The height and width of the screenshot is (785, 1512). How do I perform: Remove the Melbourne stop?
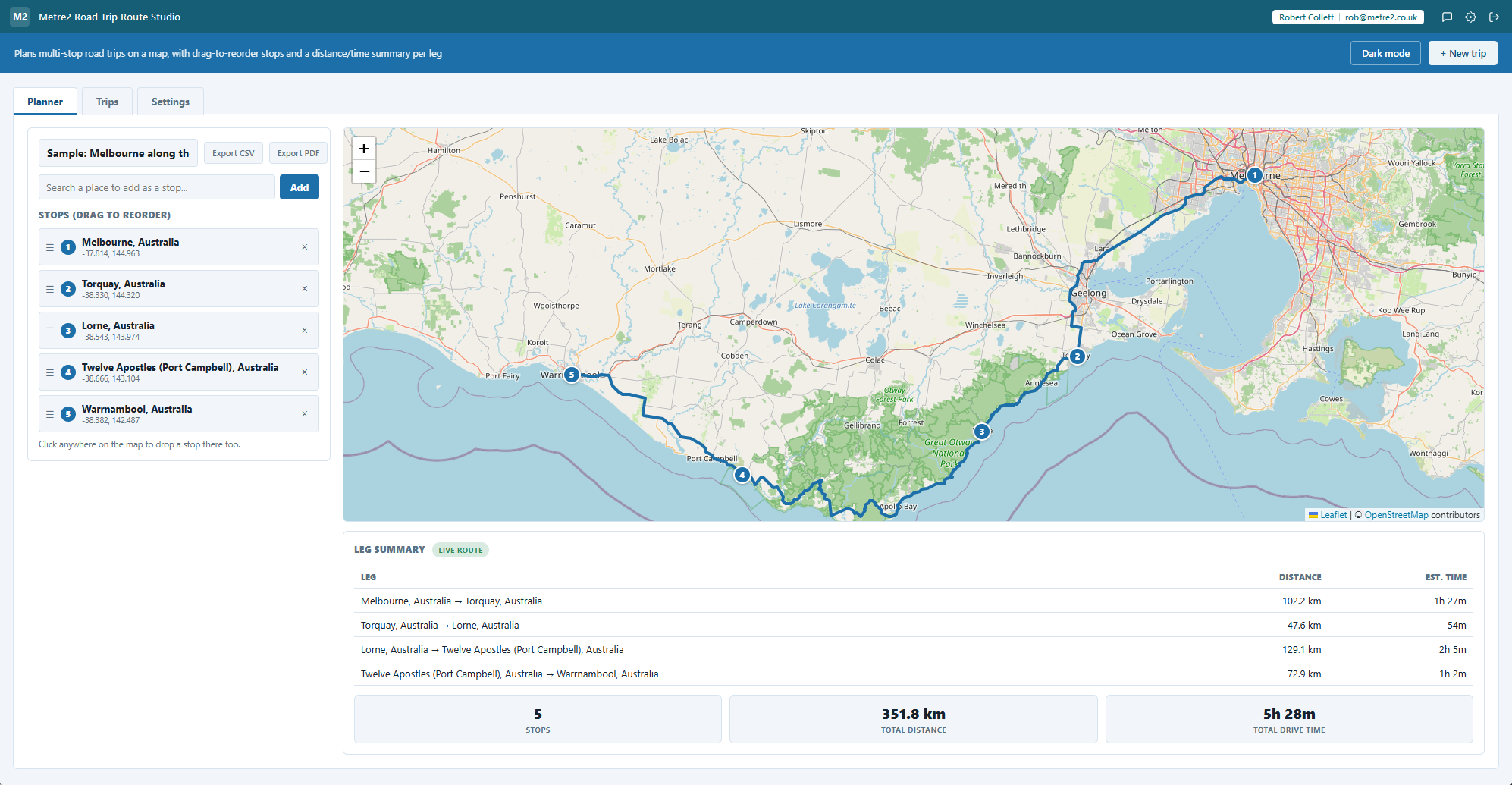pos(305,247)
